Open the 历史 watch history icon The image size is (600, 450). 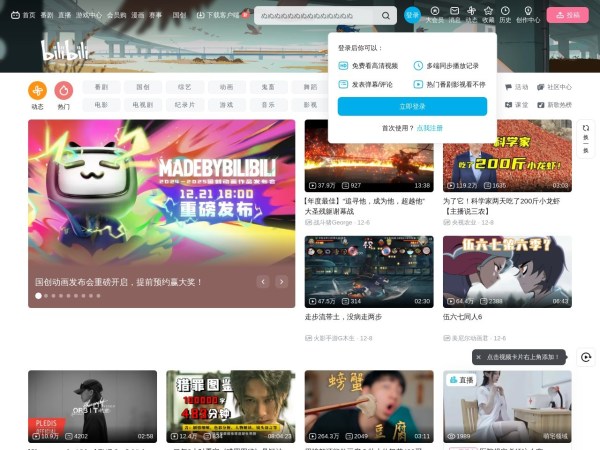coord(506,14)
